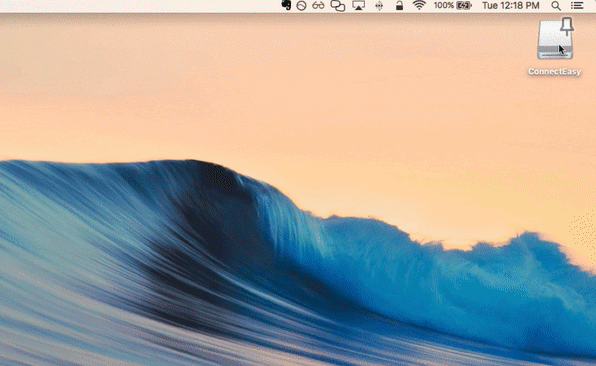Click the 100% battery percentage text
The height and width of the screenshot is (366, 596).
coord(444,6)
